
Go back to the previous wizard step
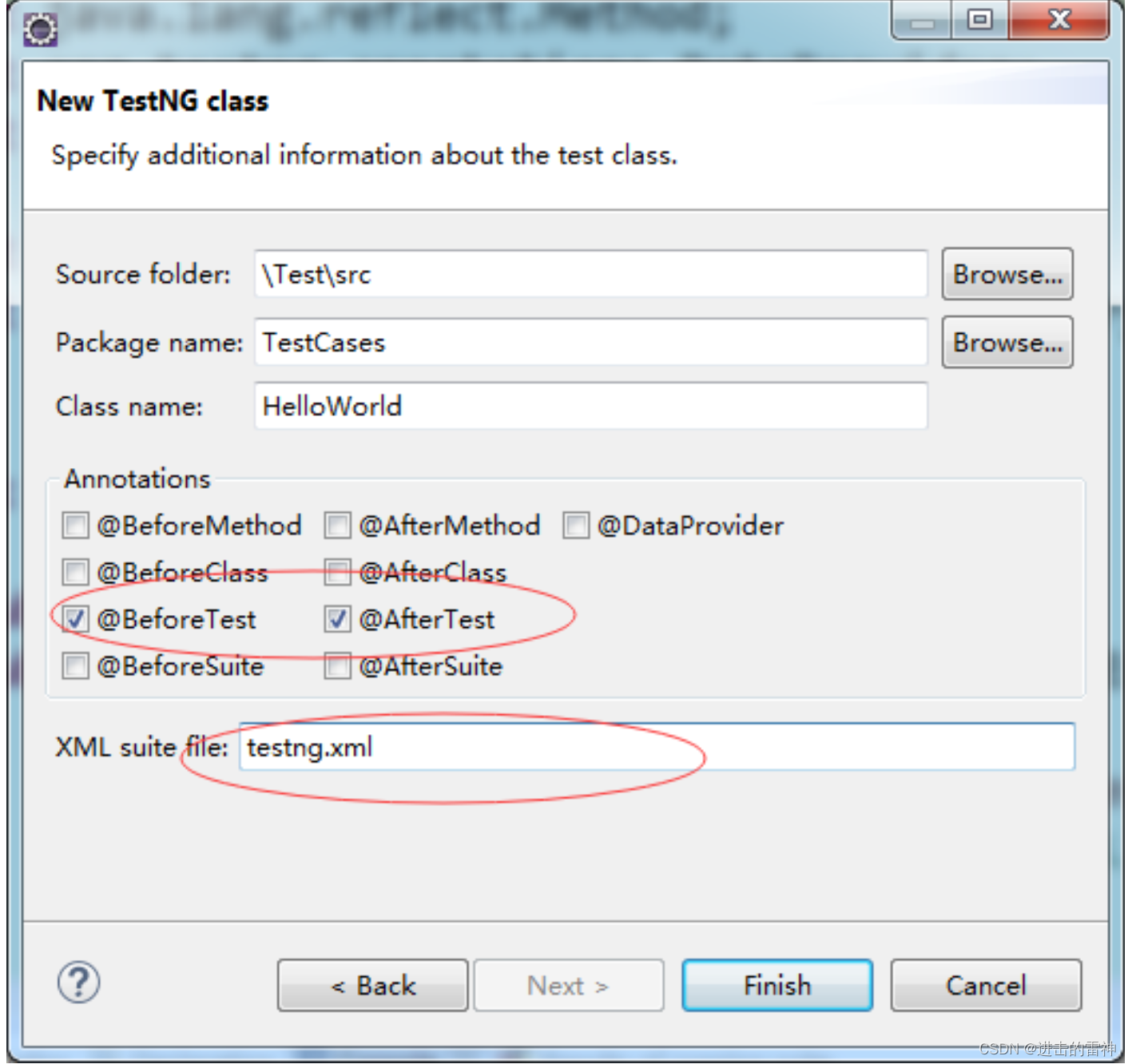point(372,985)
